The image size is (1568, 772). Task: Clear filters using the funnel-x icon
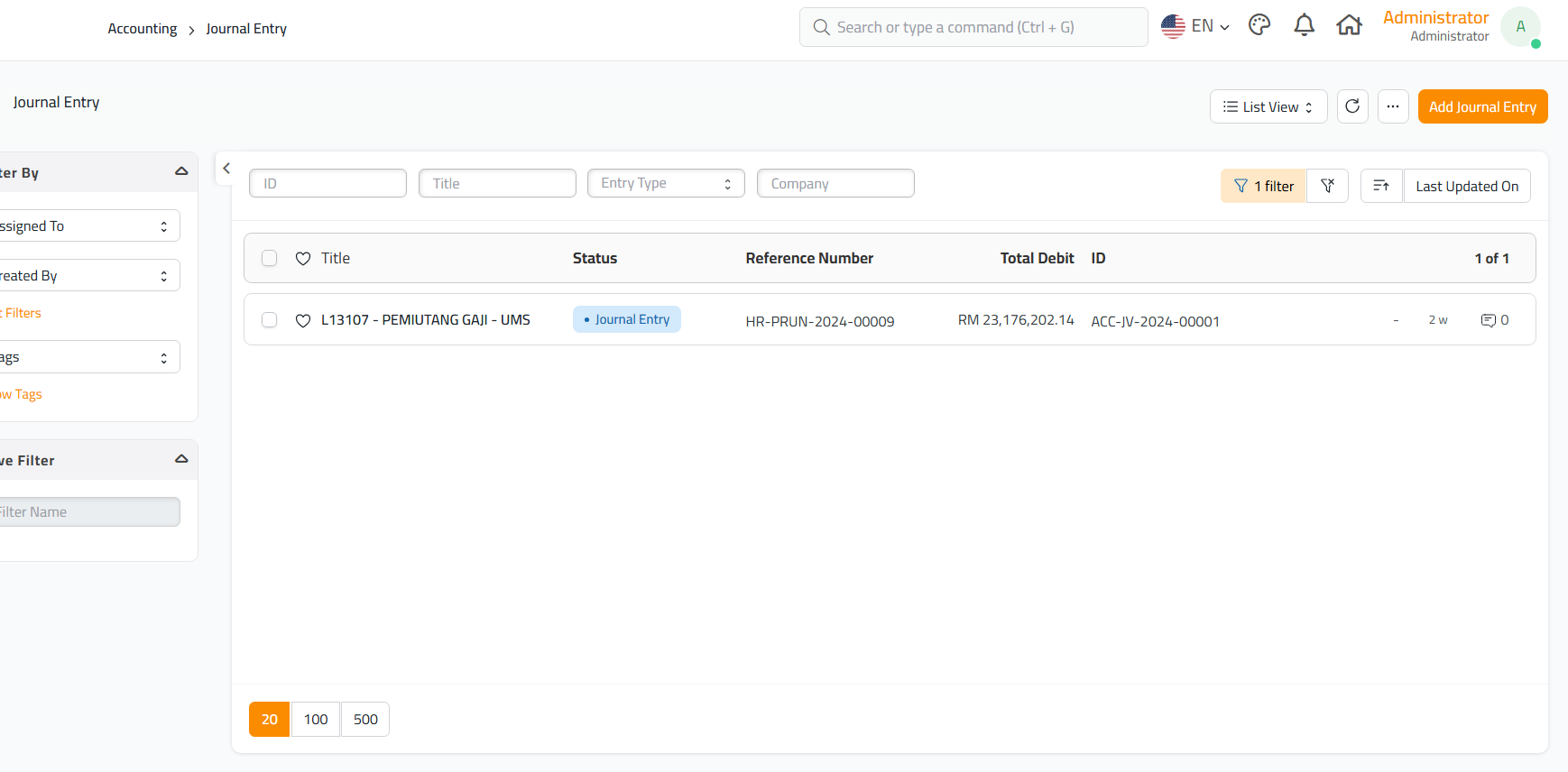click(x=1327, y=186)
